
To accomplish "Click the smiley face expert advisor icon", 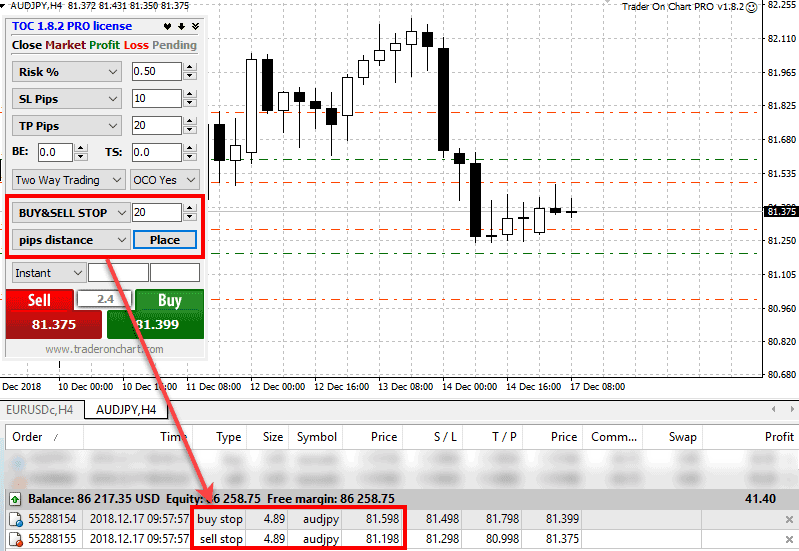I will (752, 7).
